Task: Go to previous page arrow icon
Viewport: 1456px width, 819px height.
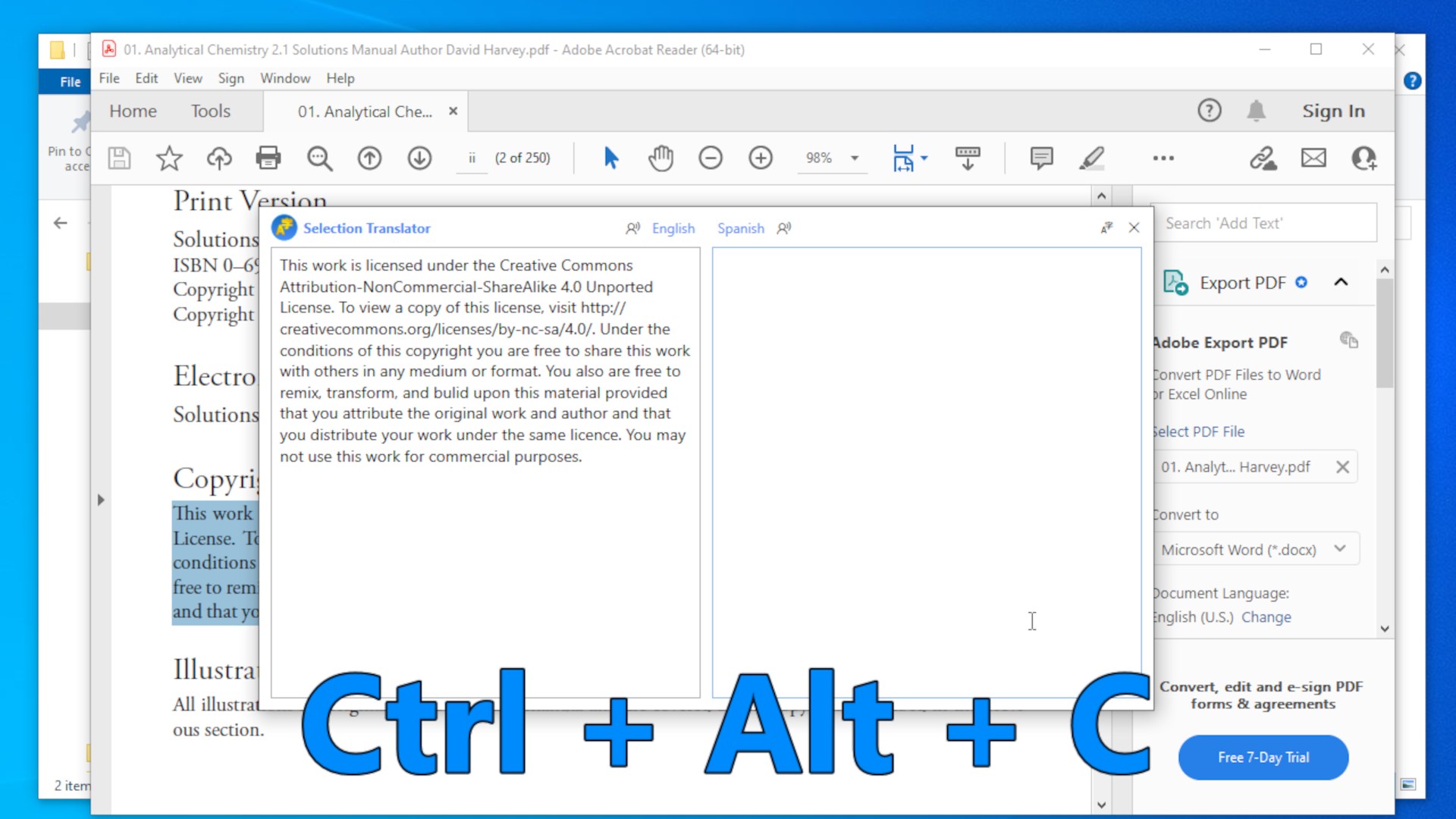Action: click(369, 158)
